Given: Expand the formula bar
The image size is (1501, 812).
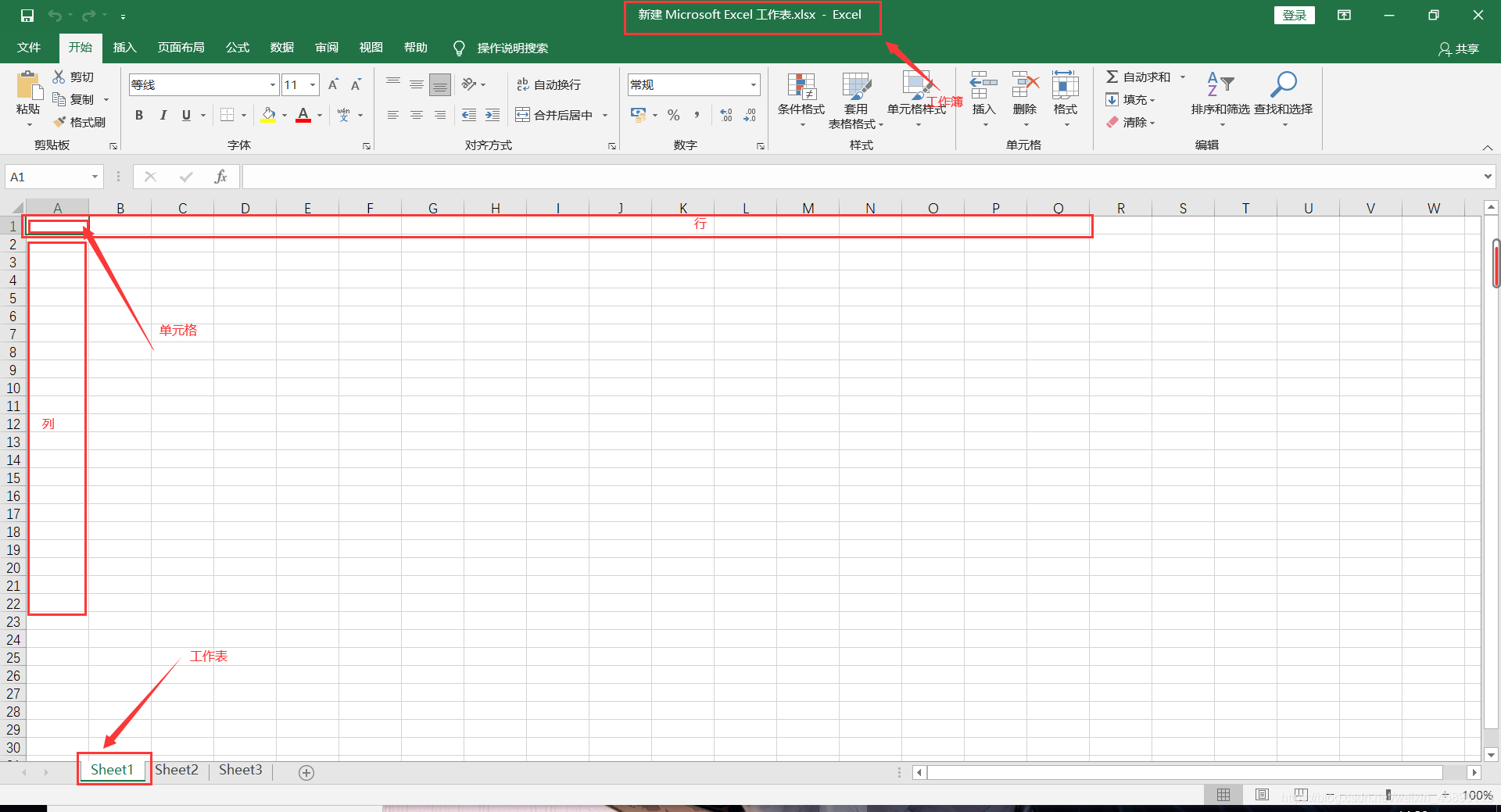Looking at the screenshot, I should (x=1488, y=177).
